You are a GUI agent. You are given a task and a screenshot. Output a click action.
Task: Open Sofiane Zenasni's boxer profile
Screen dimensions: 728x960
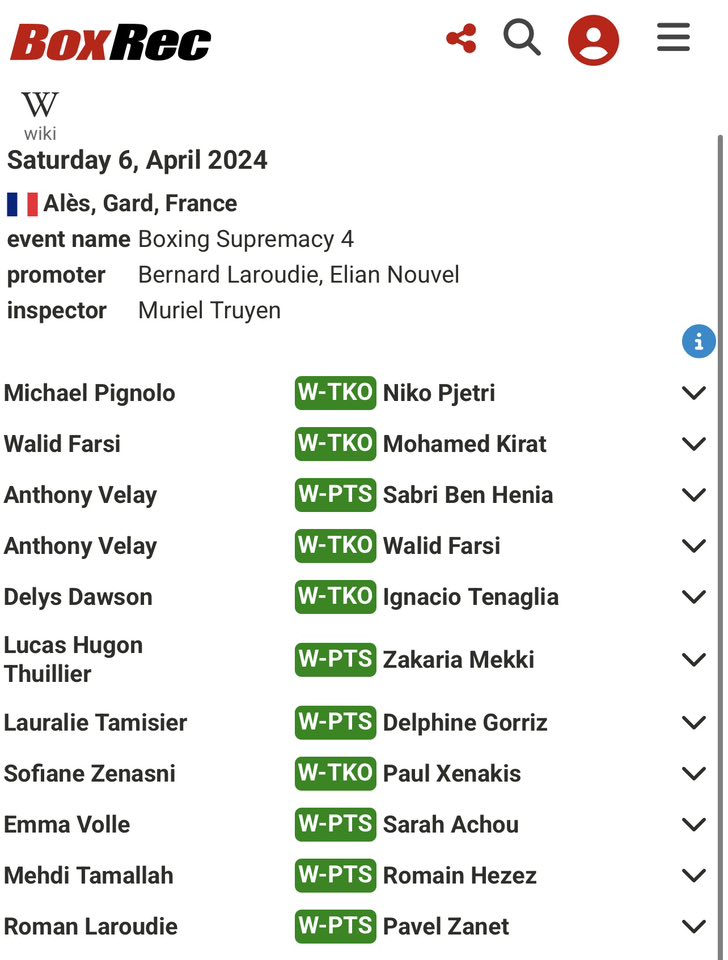tap(89, 773)
